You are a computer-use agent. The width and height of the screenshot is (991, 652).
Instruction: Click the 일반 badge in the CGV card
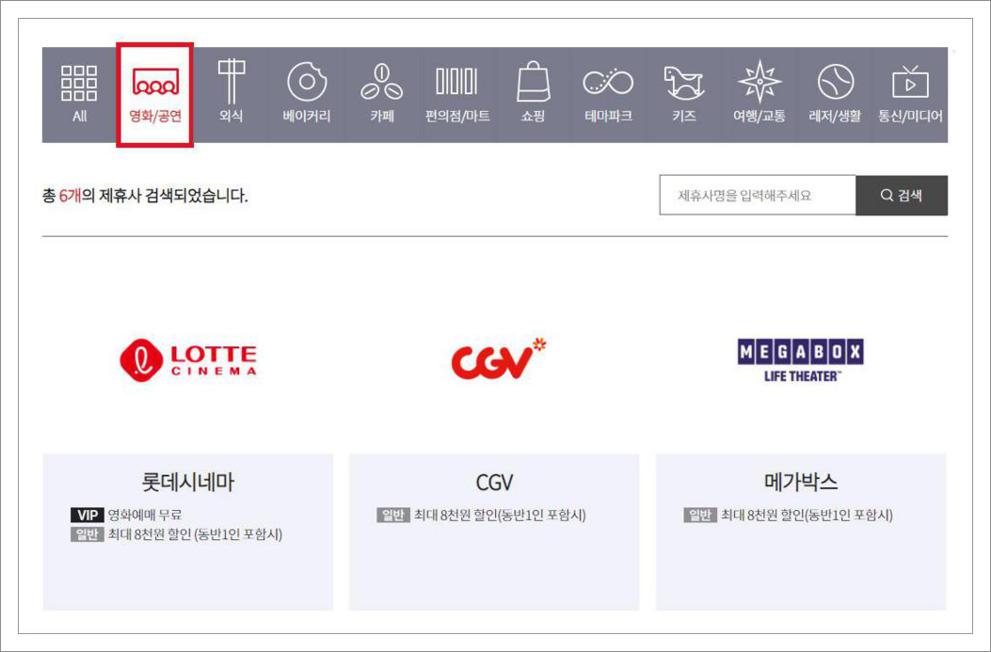393,515
